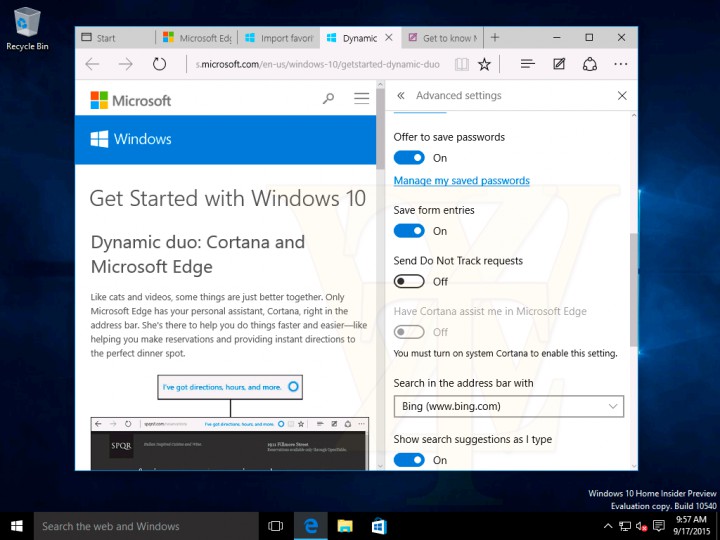Open Manage my saved passwords link
The width and height of the screenshot is (720, 540).
[461, 180]
